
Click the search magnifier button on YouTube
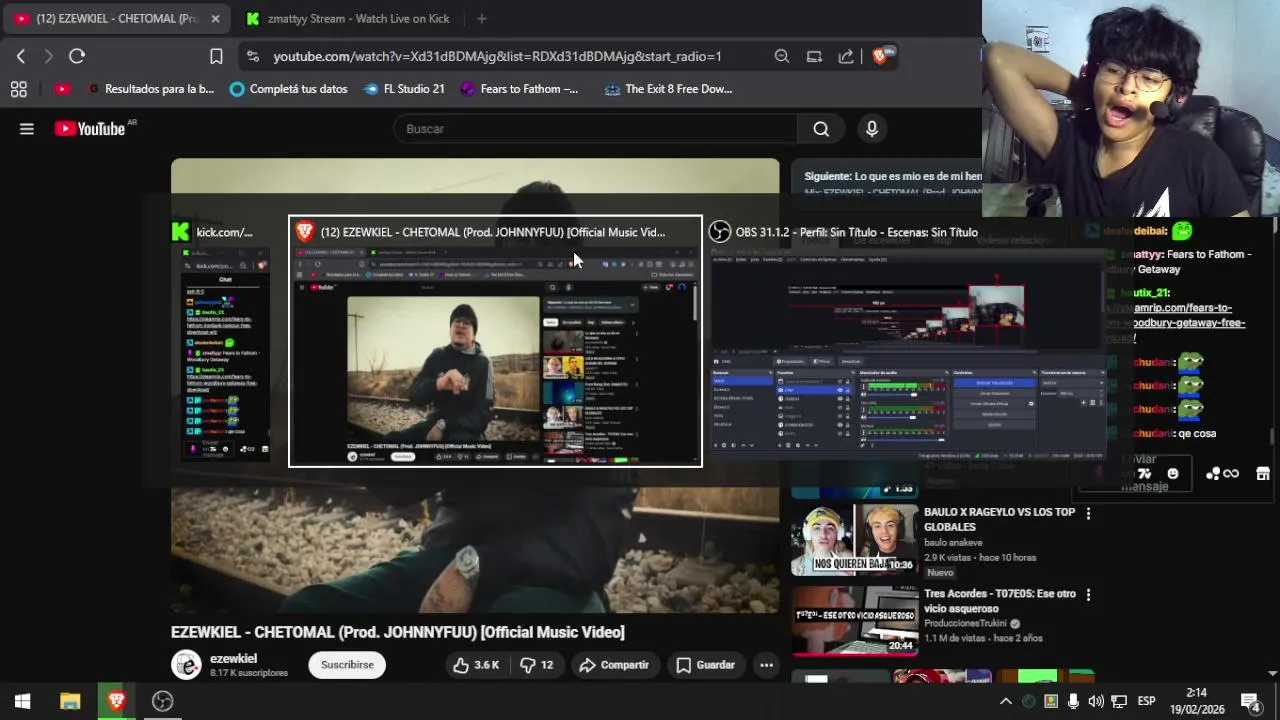point(821,129)
